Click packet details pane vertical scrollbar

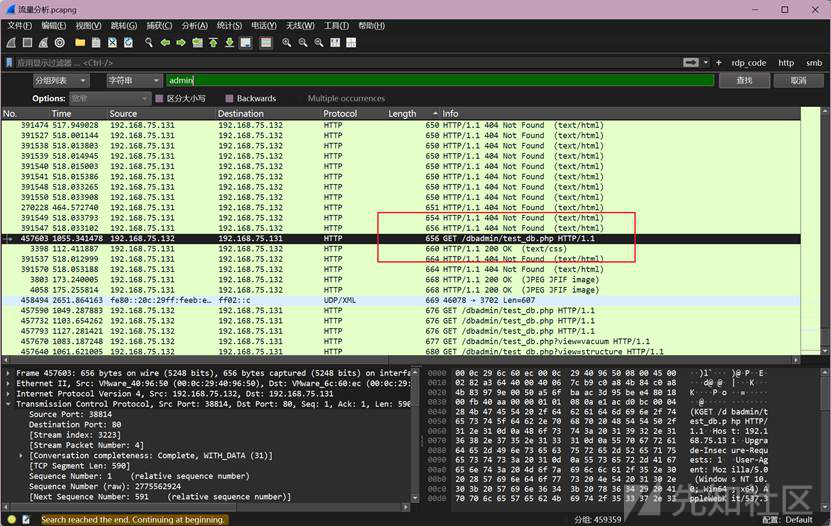[x=416, y=434]
